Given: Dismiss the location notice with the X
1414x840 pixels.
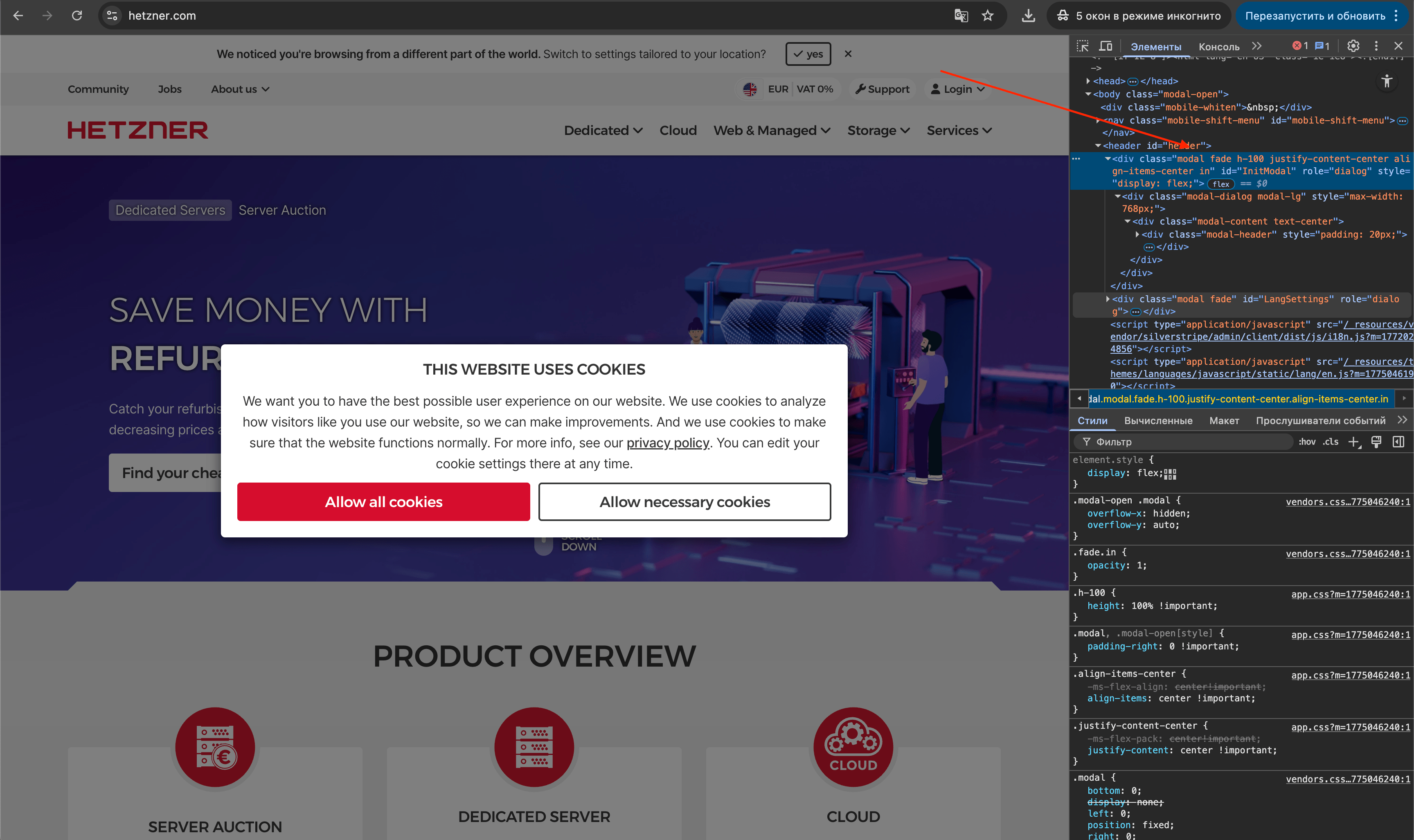Looking at the screenshot, I should [848, 54].
